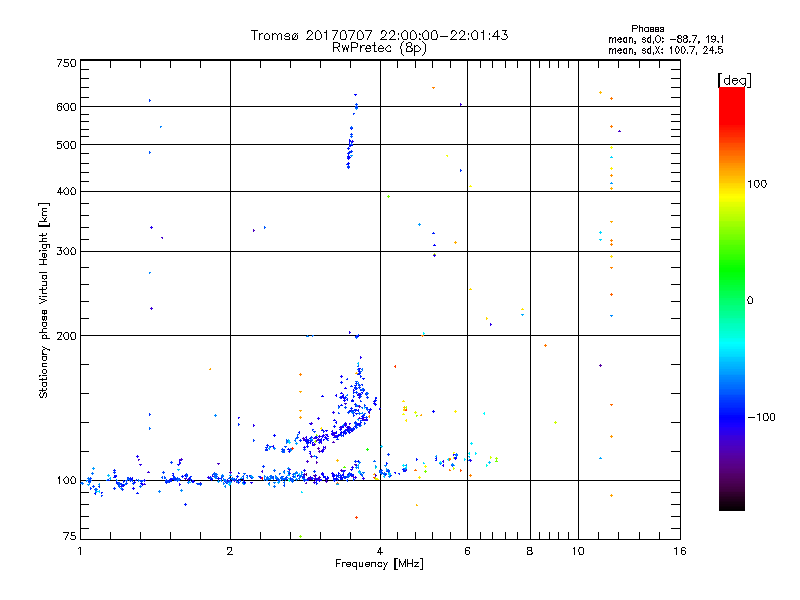
Task: Click the x-axis '8' tick label
Action: tap(530, 551)
